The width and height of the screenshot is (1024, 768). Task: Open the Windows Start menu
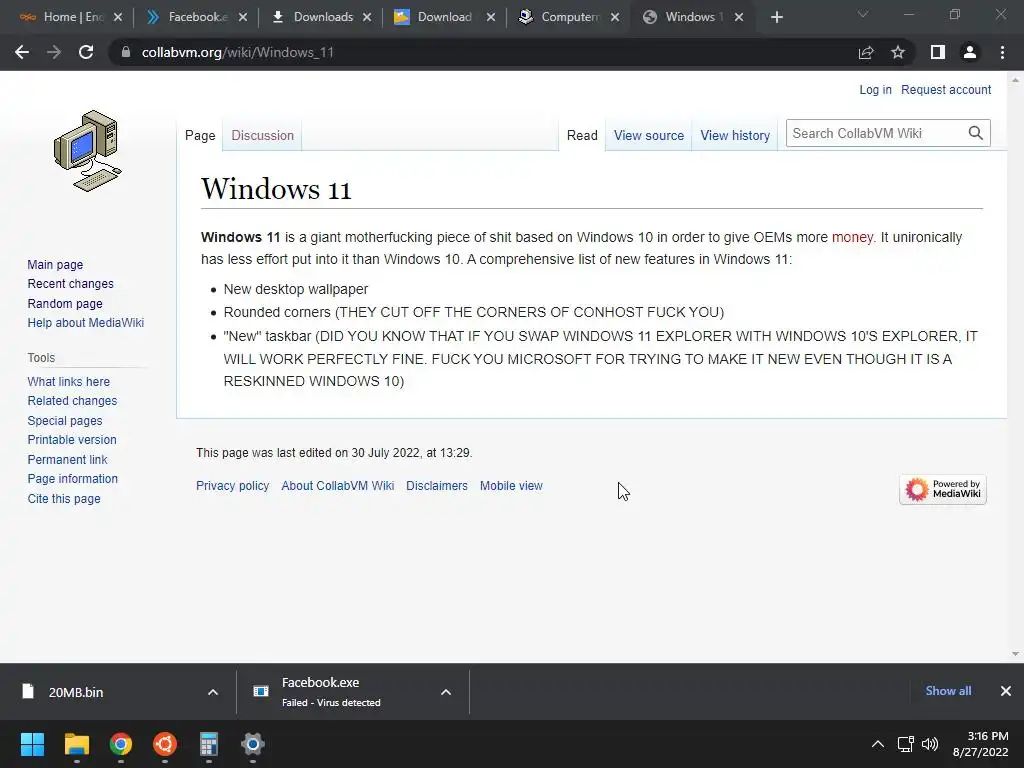33,744
